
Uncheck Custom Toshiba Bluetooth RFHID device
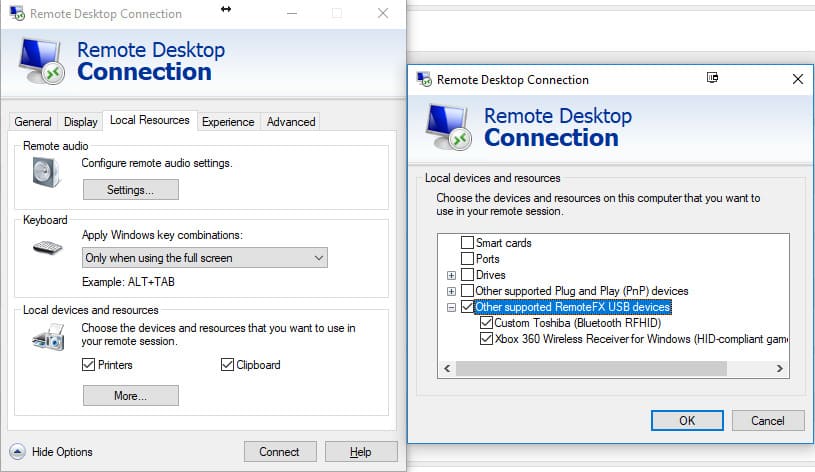pyautogui.click(x=486, y=323)
